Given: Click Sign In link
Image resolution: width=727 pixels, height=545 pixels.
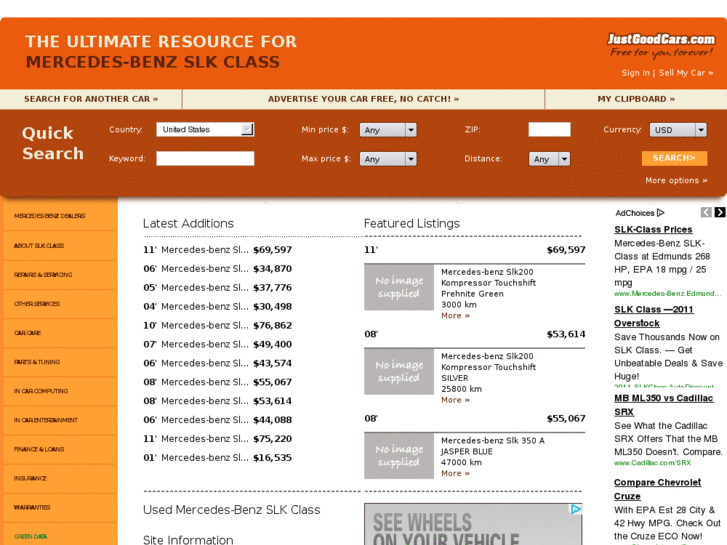Looking at the screenshot, I should 635,73.
